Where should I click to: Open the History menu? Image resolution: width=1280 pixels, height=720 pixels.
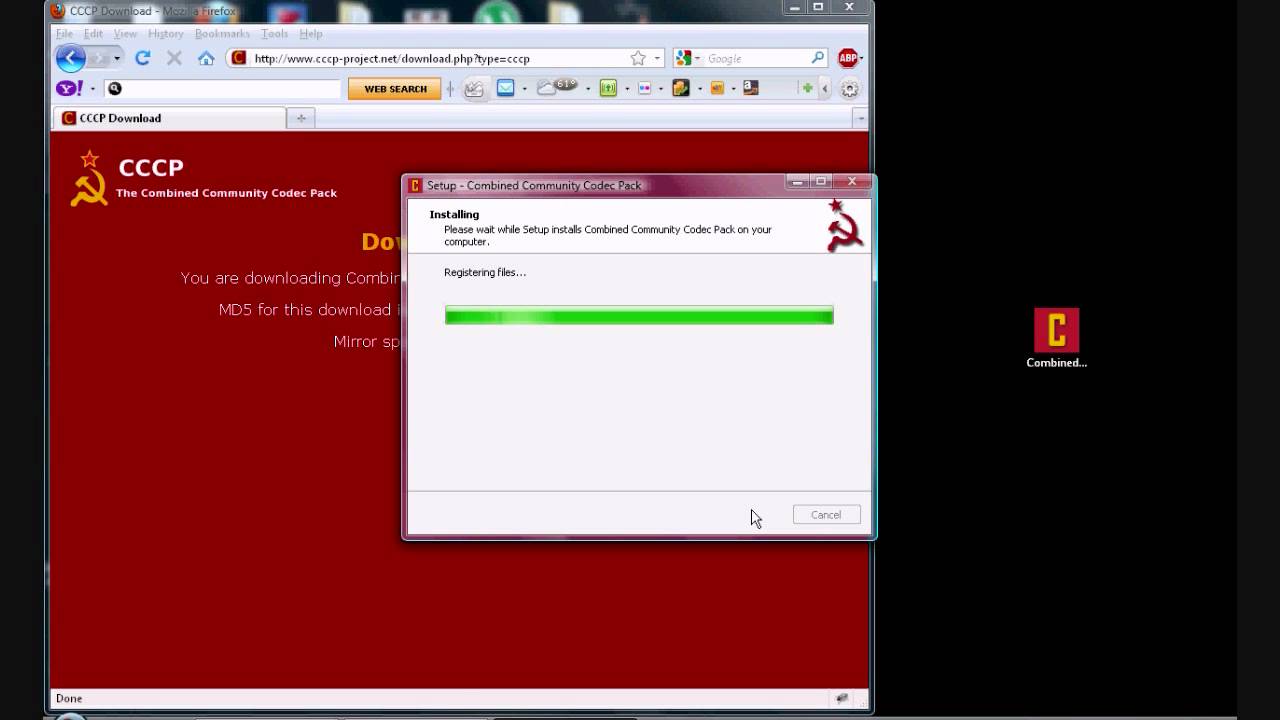pos(166,33)
